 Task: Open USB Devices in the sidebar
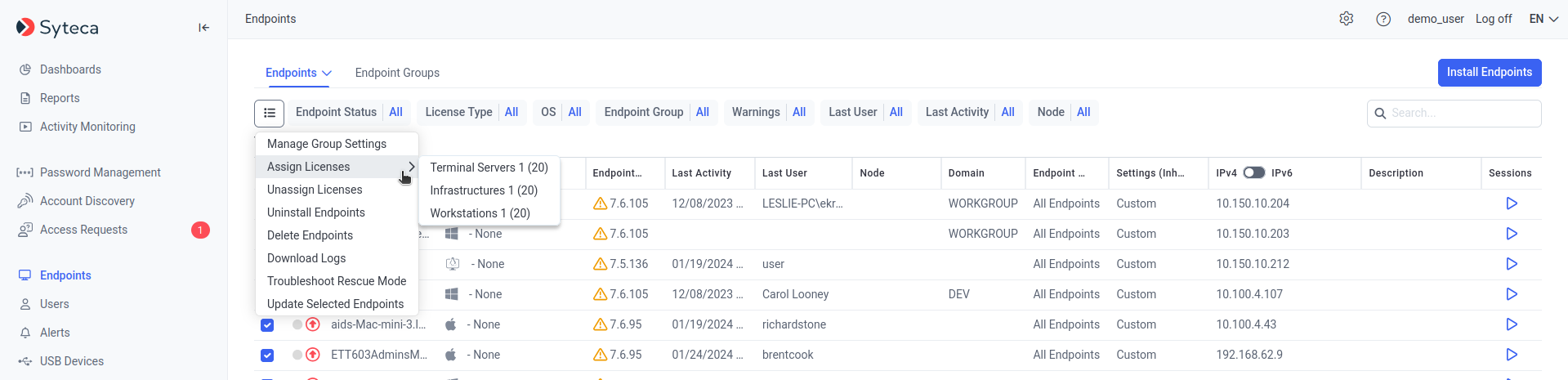point(71,361)
